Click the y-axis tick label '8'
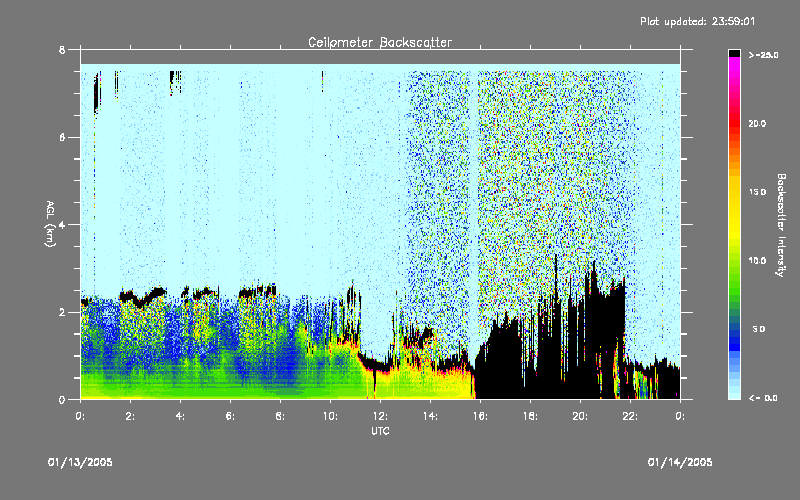This screenshot has width=800, height=500. [62, 50]
